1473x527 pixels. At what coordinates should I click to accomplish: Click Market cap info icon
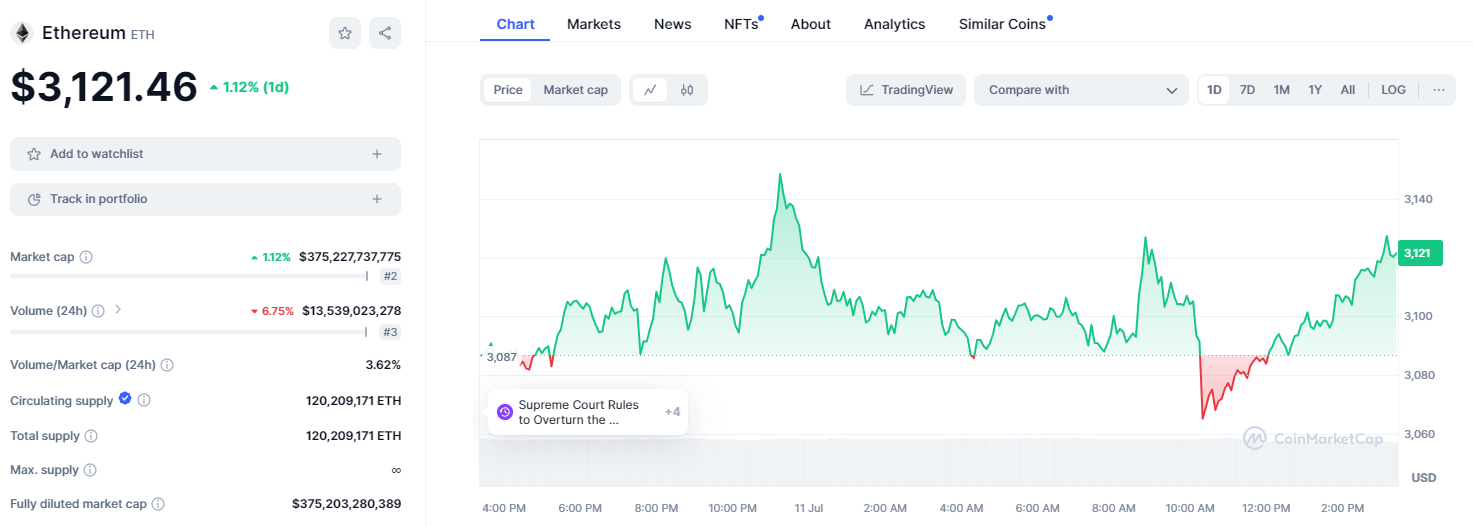point(86,257)
